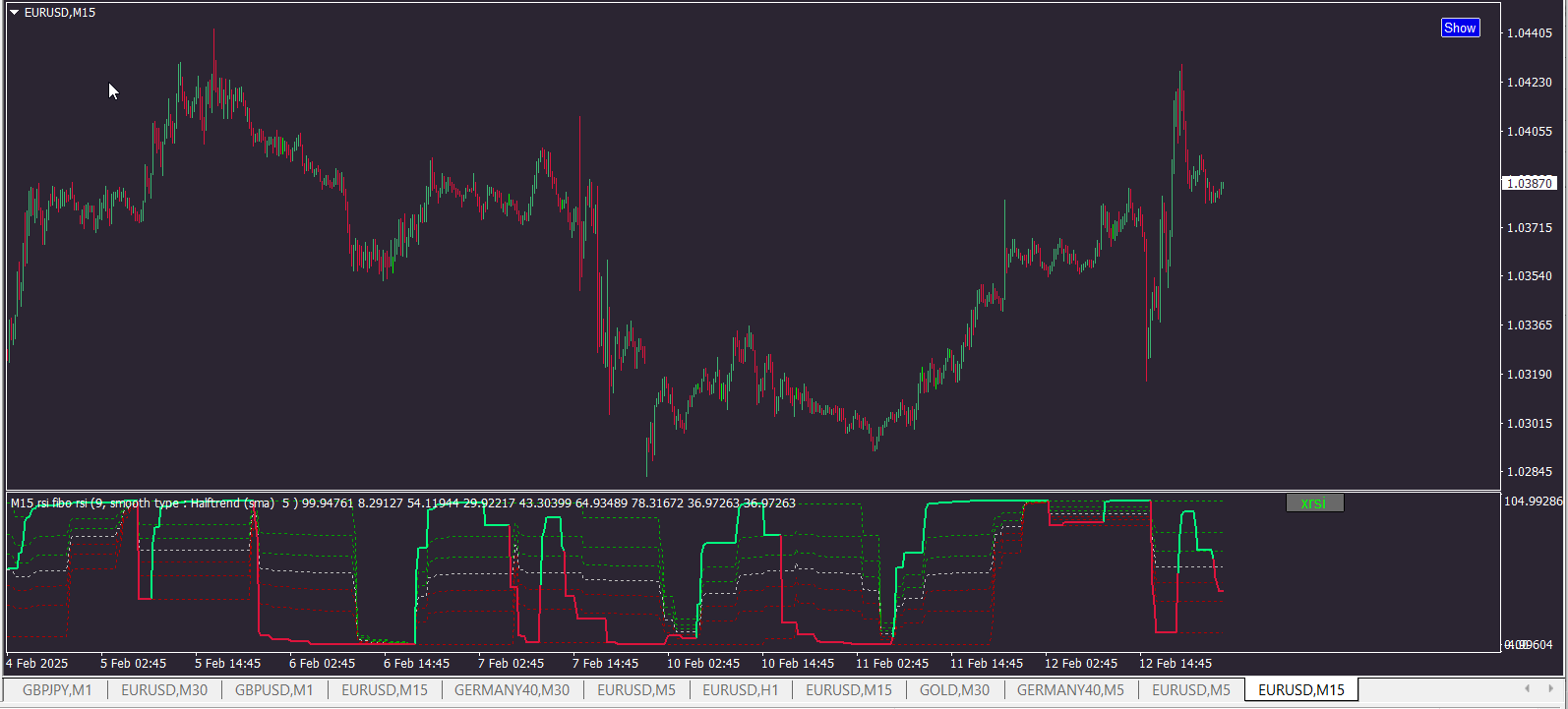Click the 11 Feb 14:45 time label

pos(987,664)
